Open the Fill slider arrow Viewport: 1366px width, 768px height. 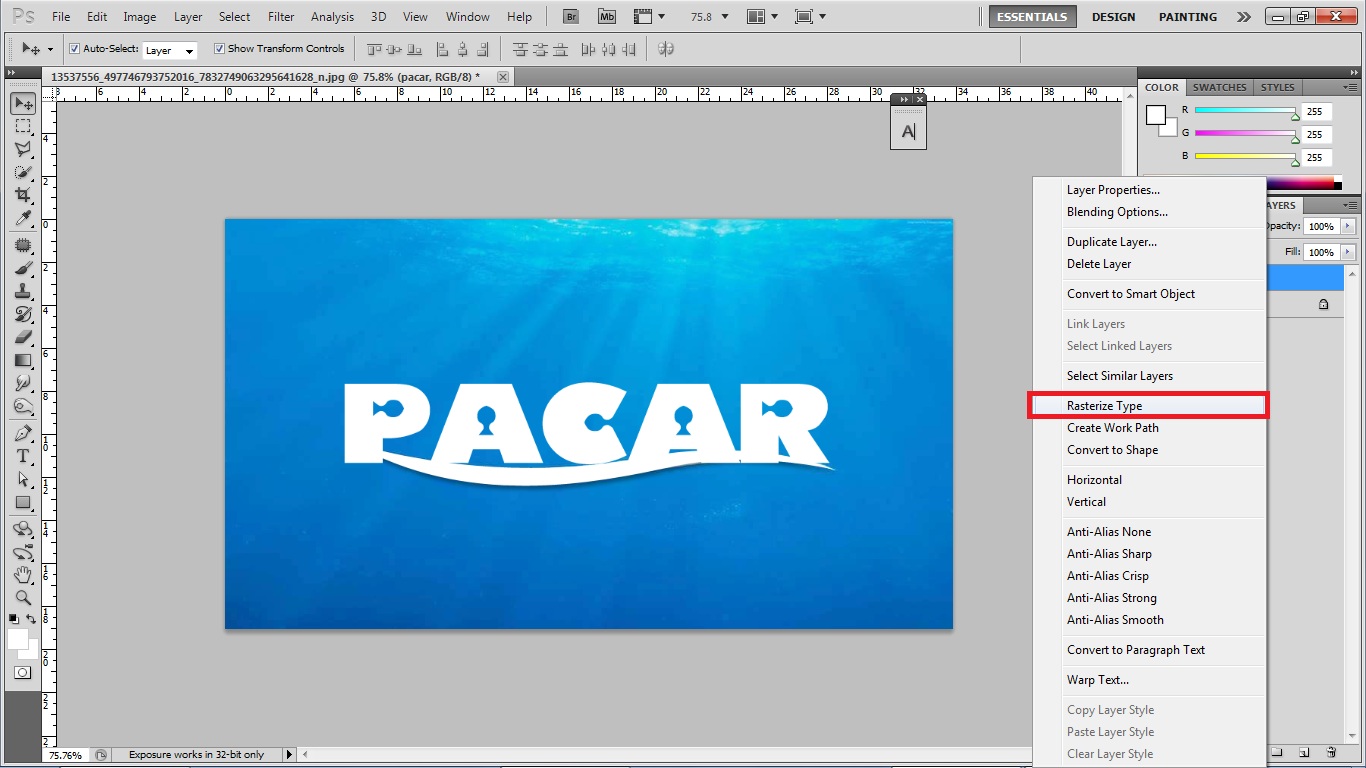(x=1348, y=252)
